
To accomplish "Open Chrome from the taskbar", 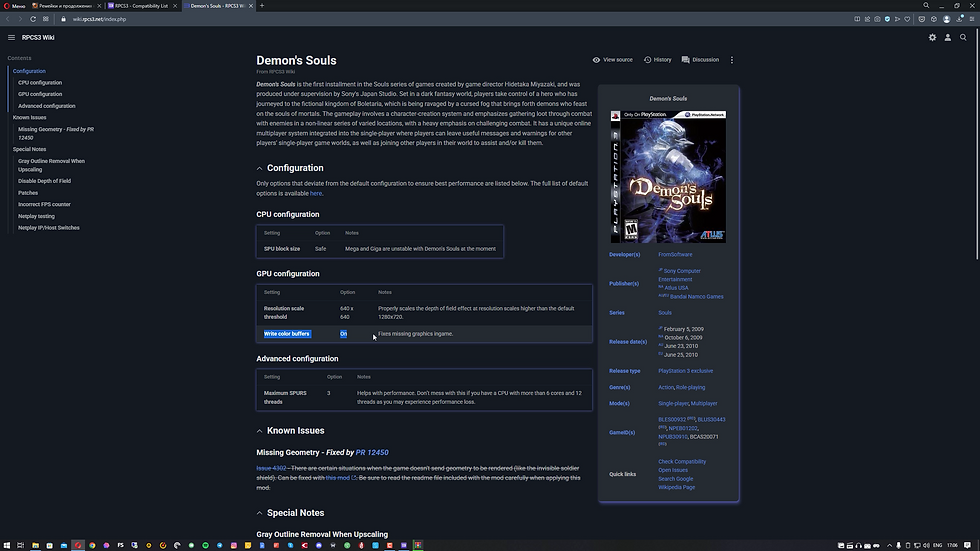I will (92, 545).
